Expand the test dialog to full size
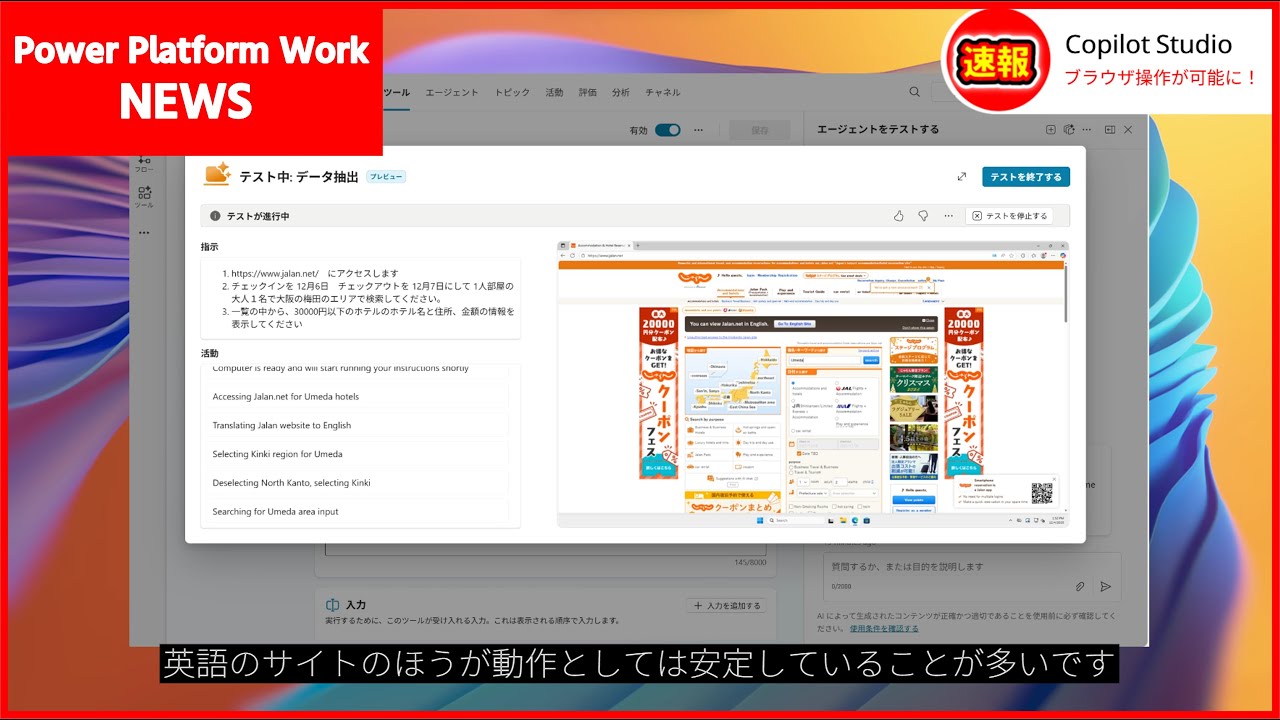Viewport: 1280px width, 720px height. [962, 177]
